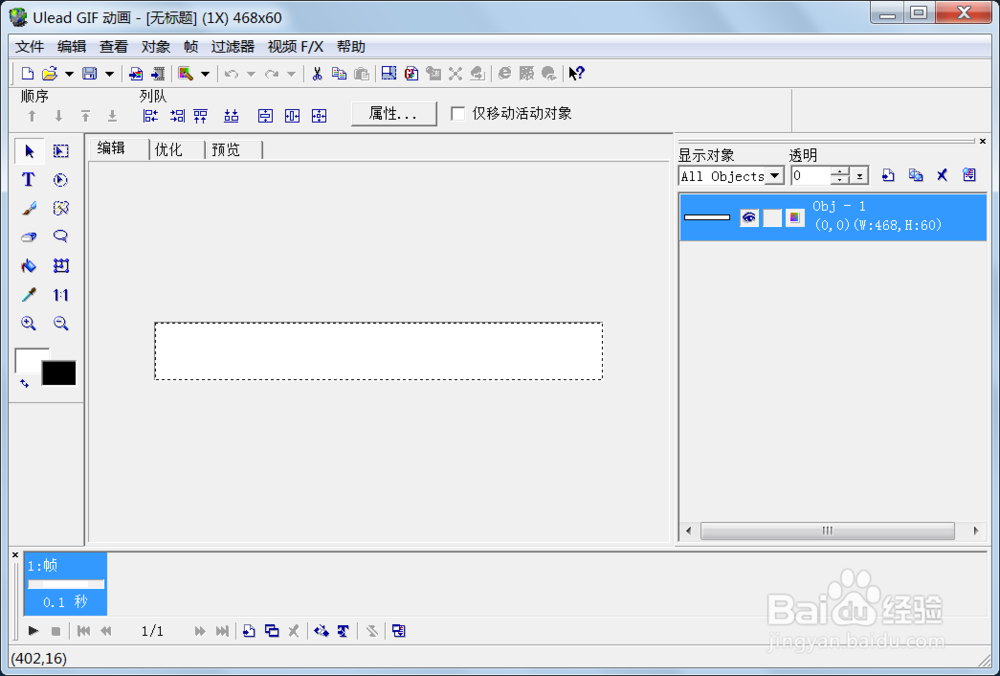Select the Fill bucket tool
Image resolution: width=1000 pixels, height=676 pixels.
point(29,266)
